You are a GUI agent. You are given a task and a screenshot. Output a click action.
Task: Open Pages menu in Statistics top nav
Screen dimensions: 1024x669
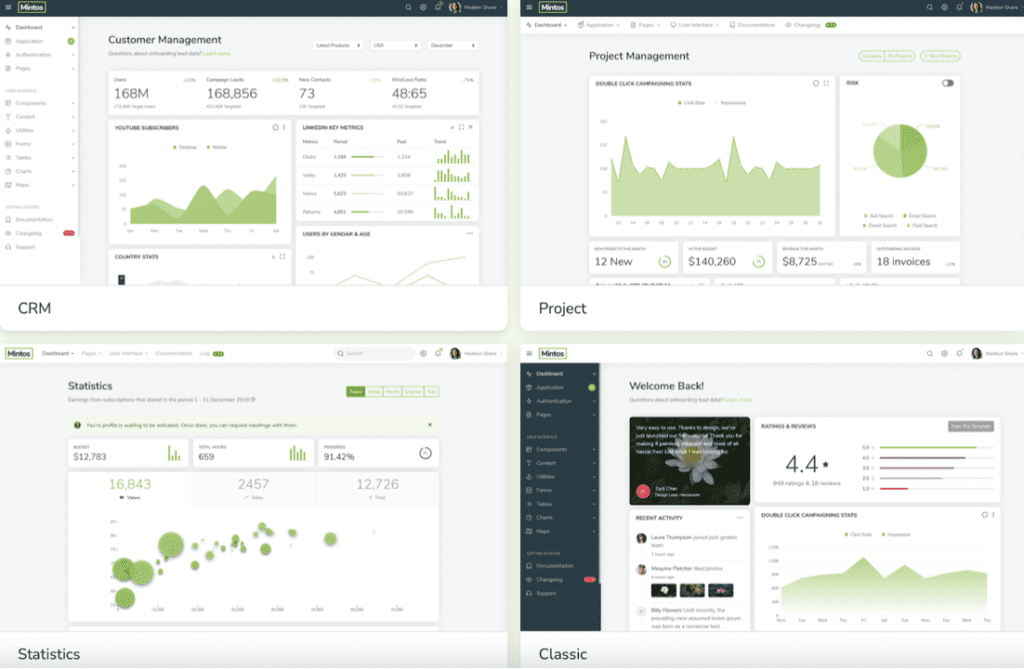pyautogui.click(x=91, y=353)
